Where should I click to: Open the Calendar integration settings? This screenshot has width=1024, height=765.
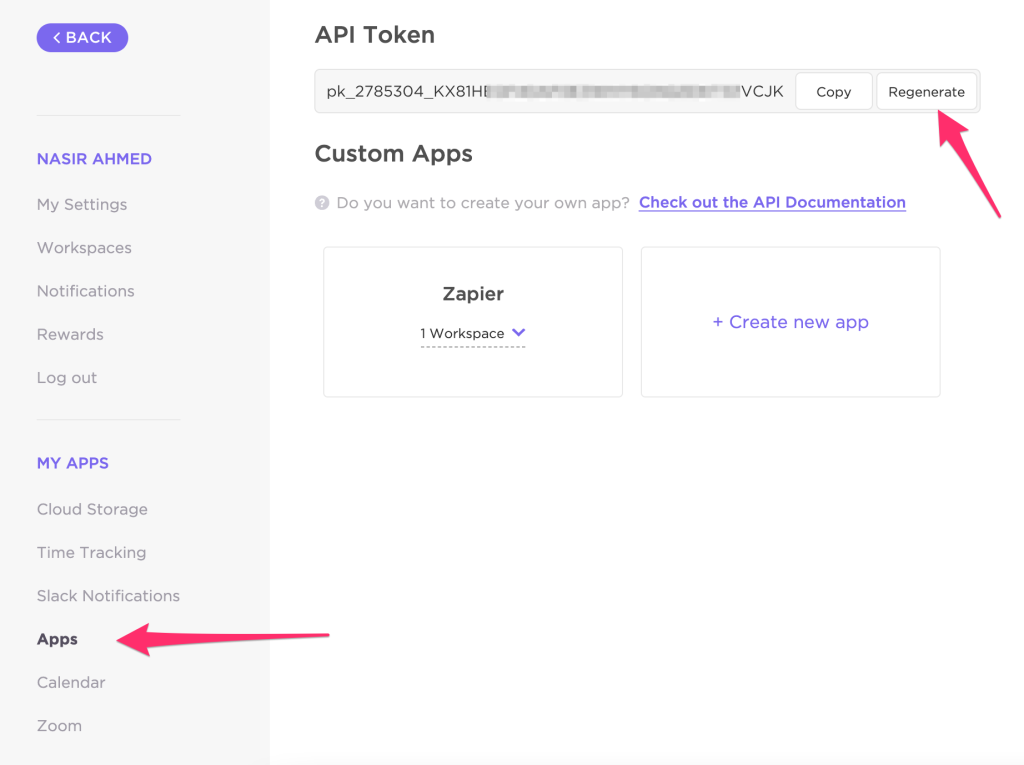pos(71,682)
